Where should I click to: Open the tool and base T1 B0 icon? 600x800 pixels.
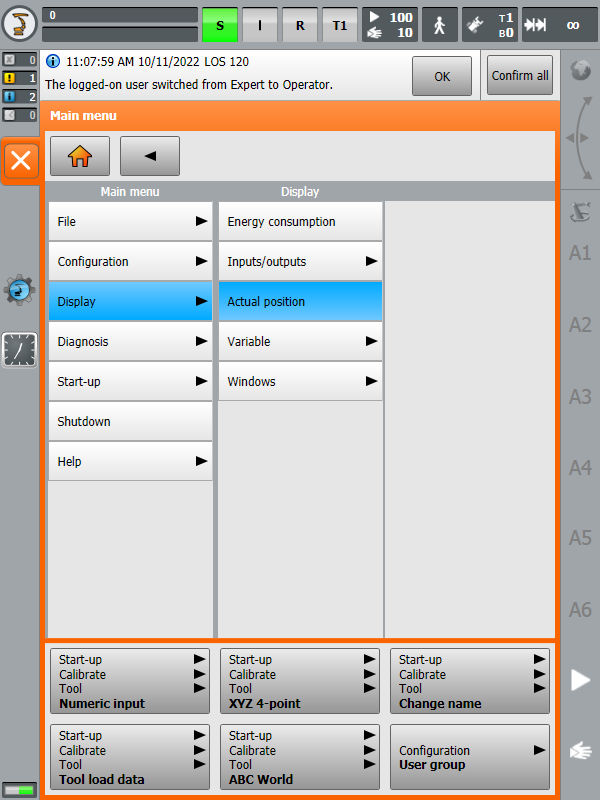pos(490,25)
